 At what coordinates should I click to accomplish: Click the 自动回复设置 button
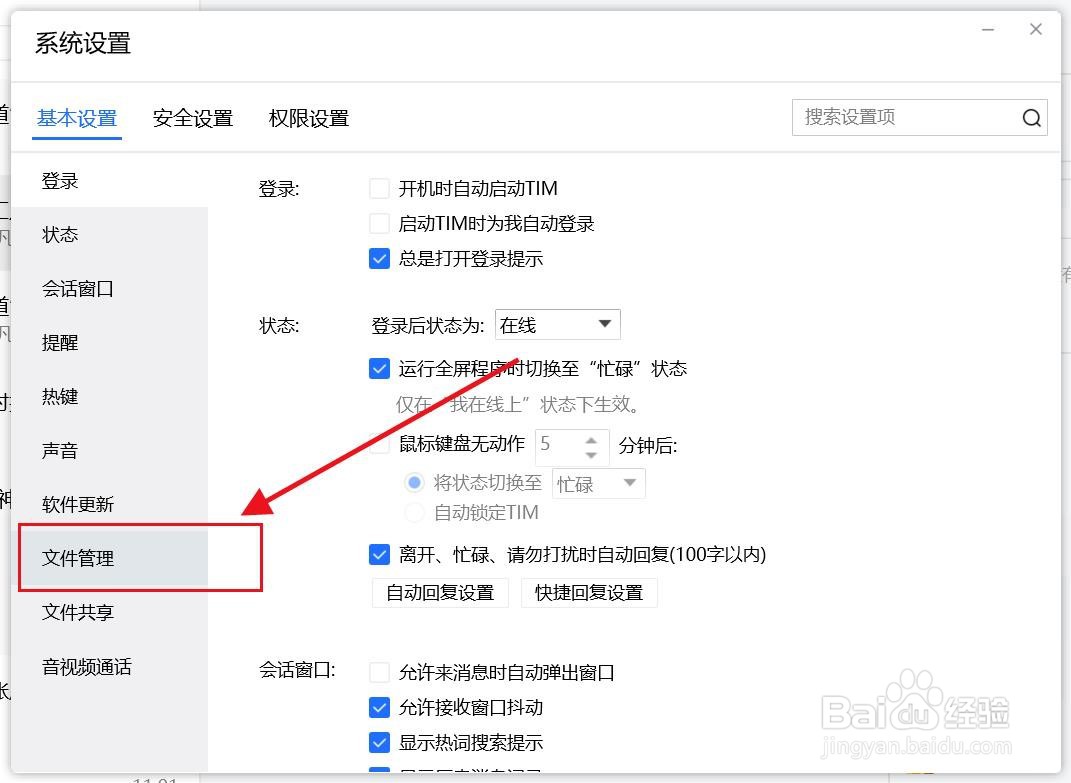tap(441, 592)
